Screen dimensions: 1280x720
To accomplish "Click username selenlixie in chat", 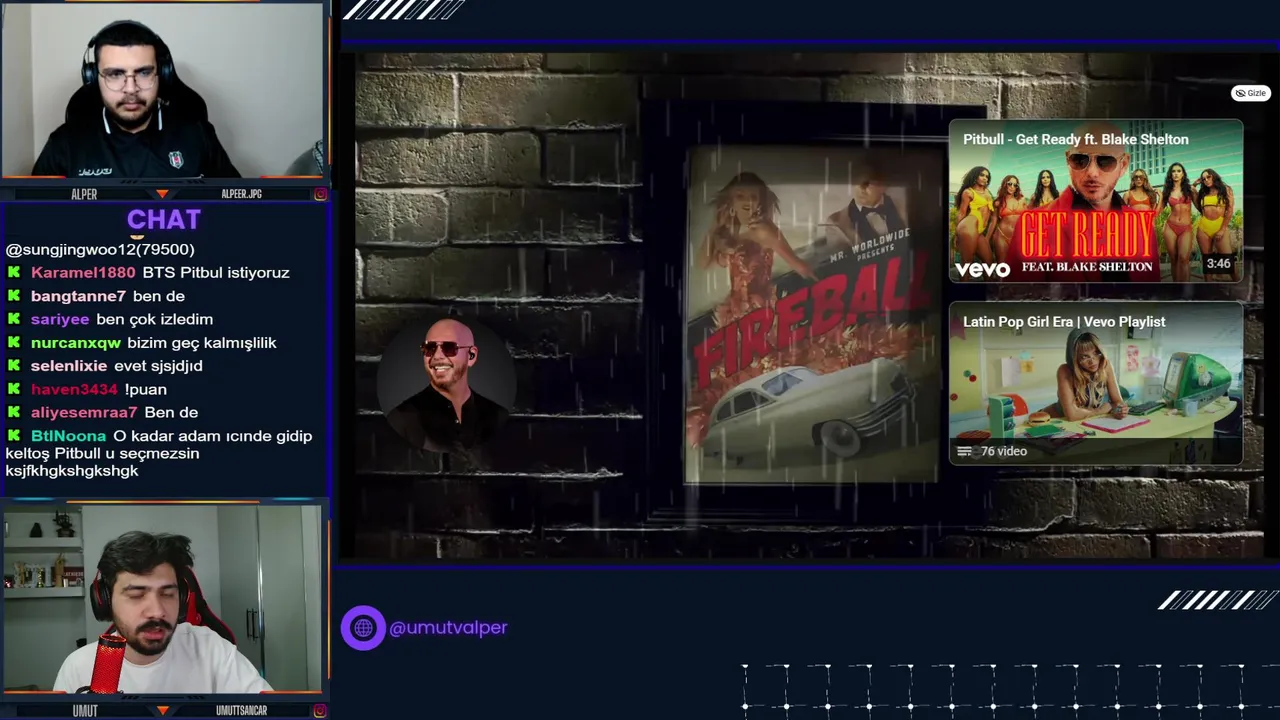I will pos(69,366).
